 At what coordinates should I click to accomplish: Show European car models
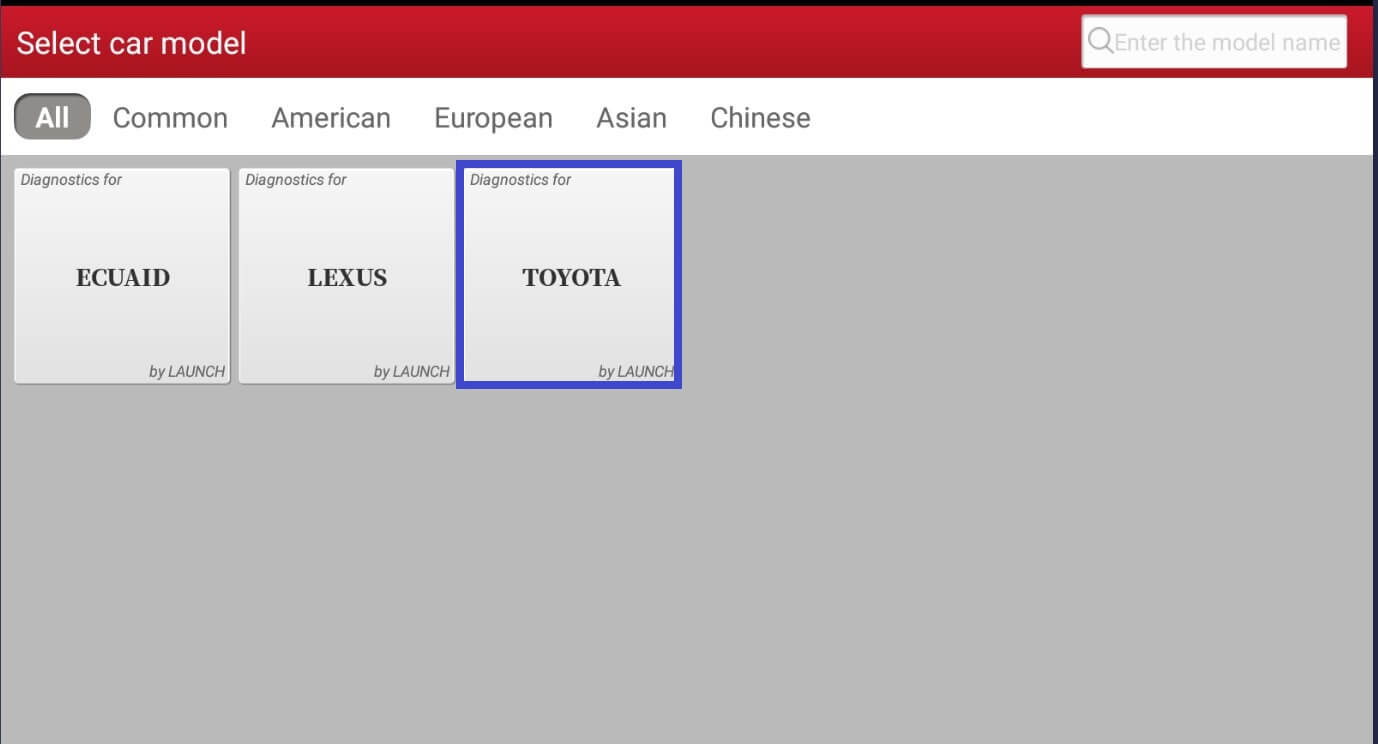point(493,118)
